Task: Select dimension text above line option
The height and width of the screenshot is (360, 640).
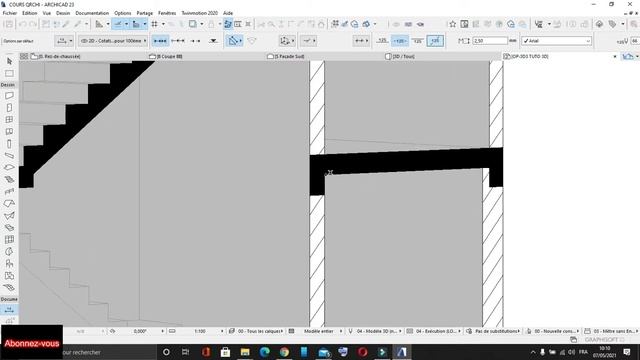Action: (x=382, y=41)
